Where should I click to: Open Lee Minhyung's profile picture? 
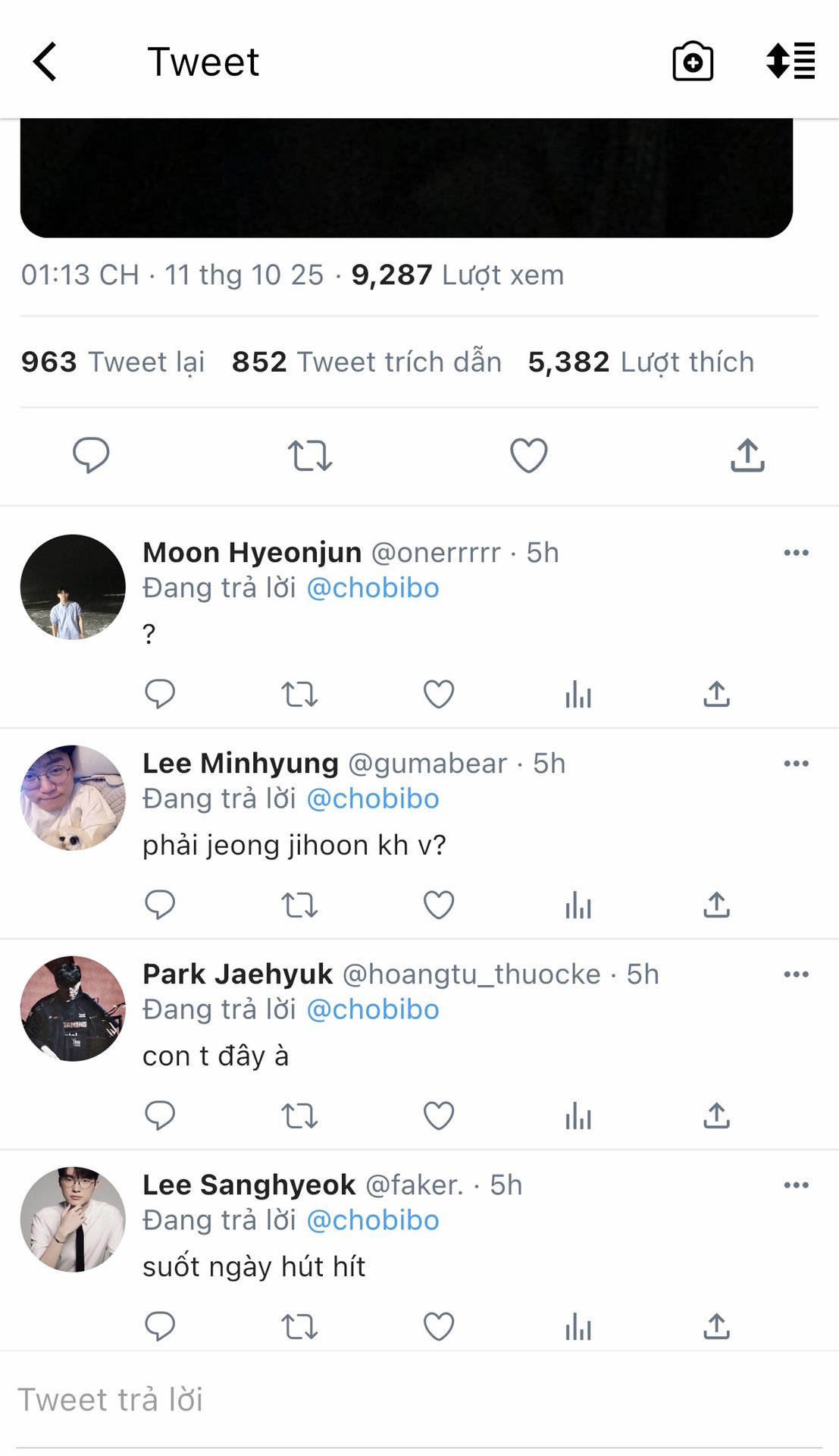73,798
